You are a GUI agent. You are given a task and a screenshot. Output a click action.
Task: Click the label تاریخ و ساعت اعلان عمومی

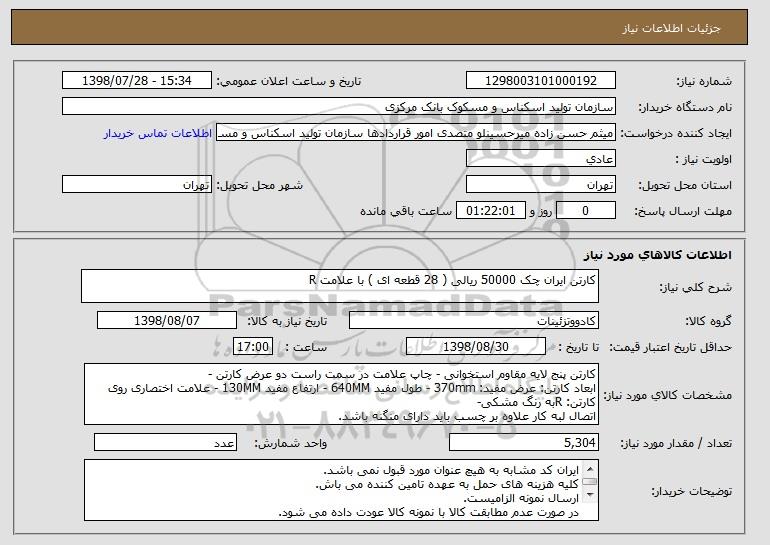[x=289, y=82]
